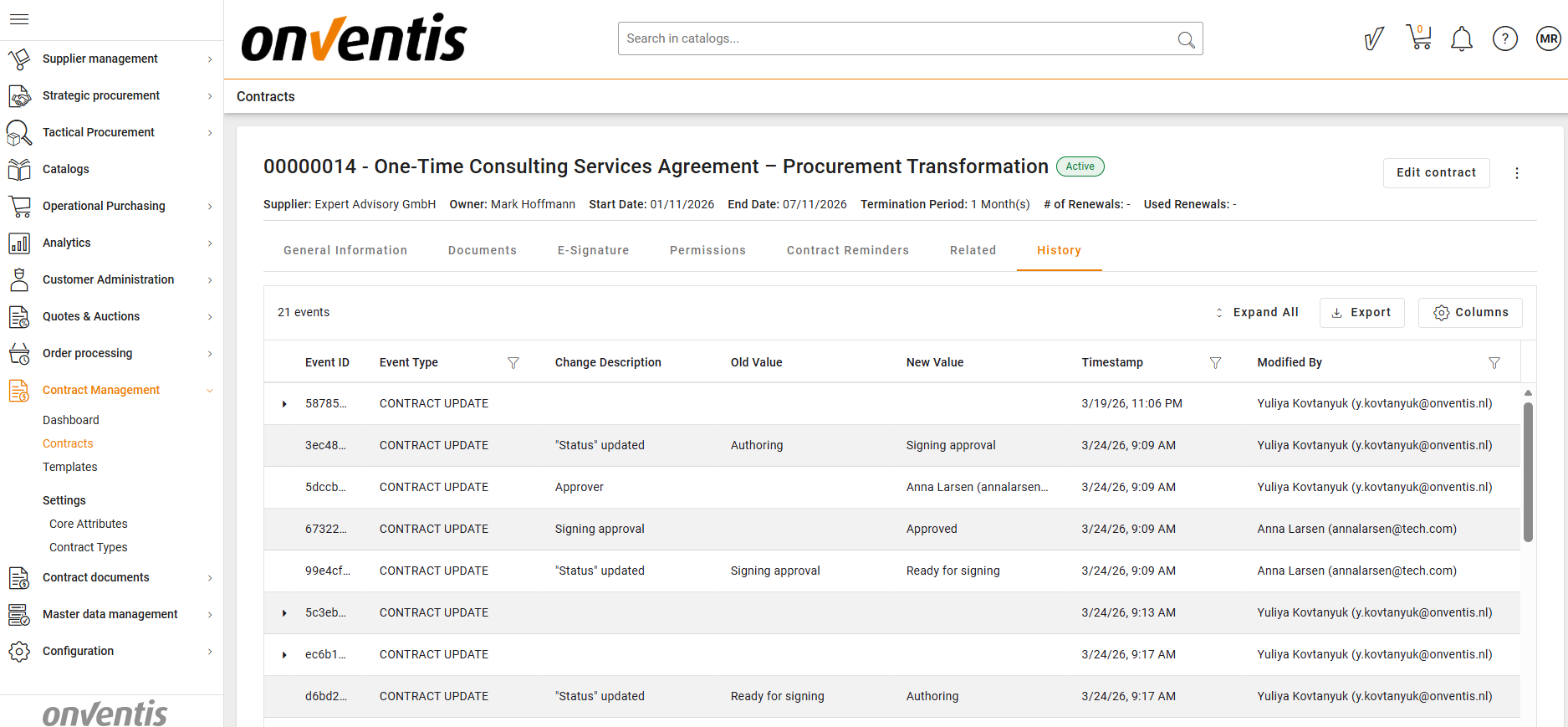Collapse the Contract Management menu
This screenshot has height=727, width=1568.
[x=210, y=391]
